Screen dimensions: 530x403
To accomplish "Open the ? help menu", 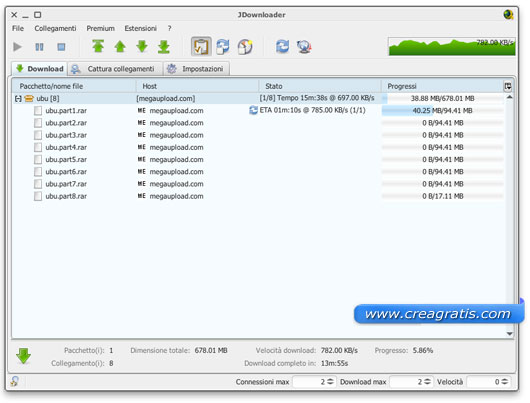I will (x=169, y=28).
